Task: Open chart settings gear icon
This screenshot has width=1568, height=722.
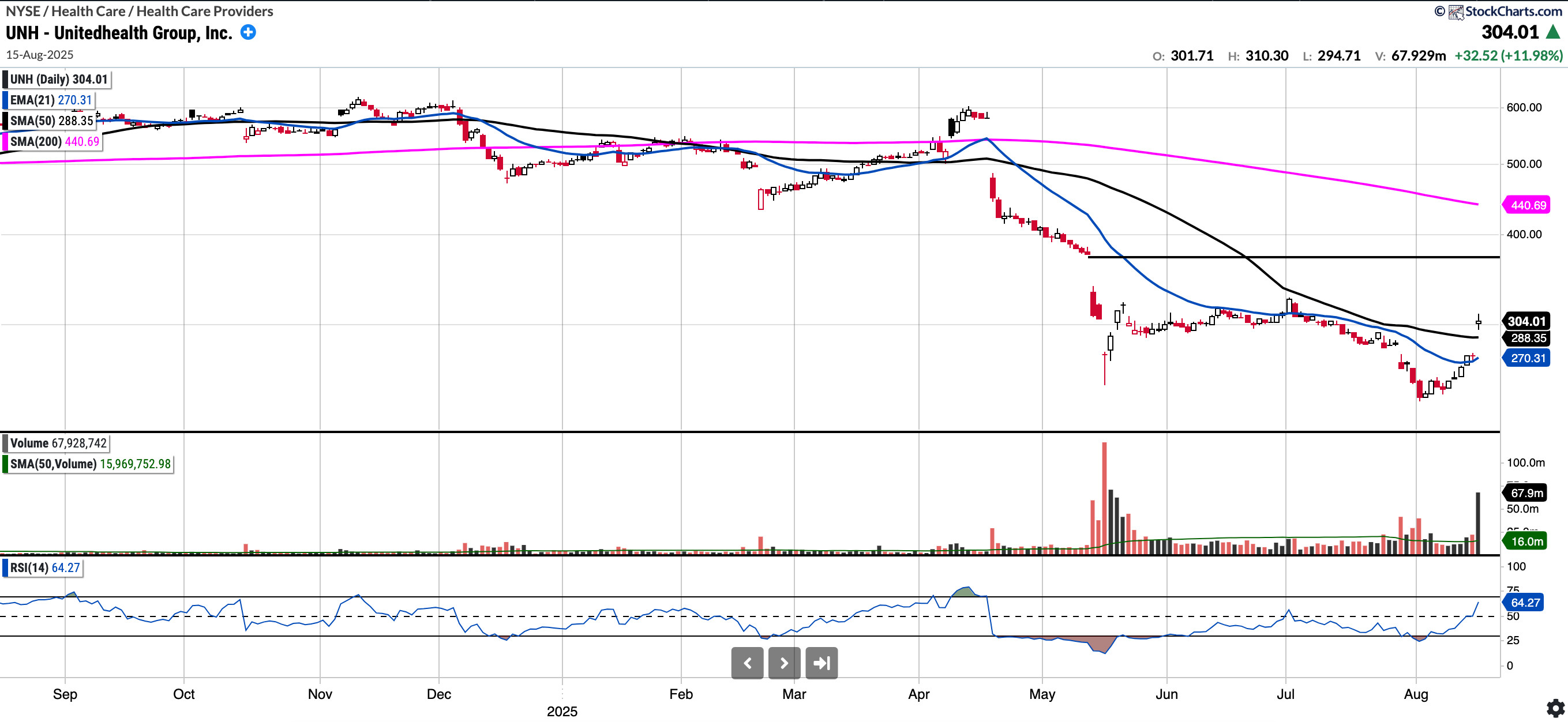Action: pyautogui.click(x=1555, y=708)
